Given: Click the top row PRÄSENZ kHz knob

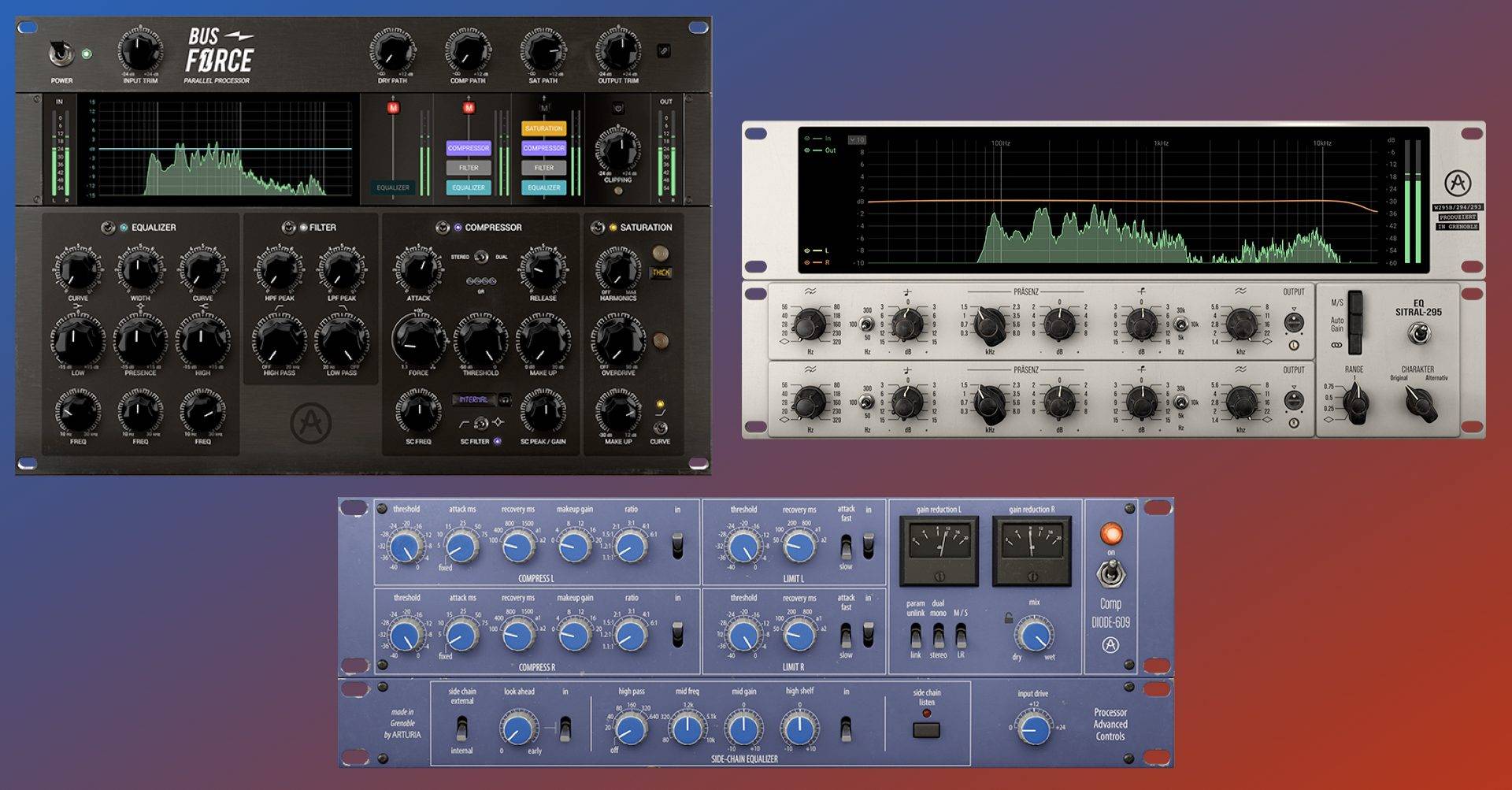Looking at the screenshot, I should (x=990, y=324).
